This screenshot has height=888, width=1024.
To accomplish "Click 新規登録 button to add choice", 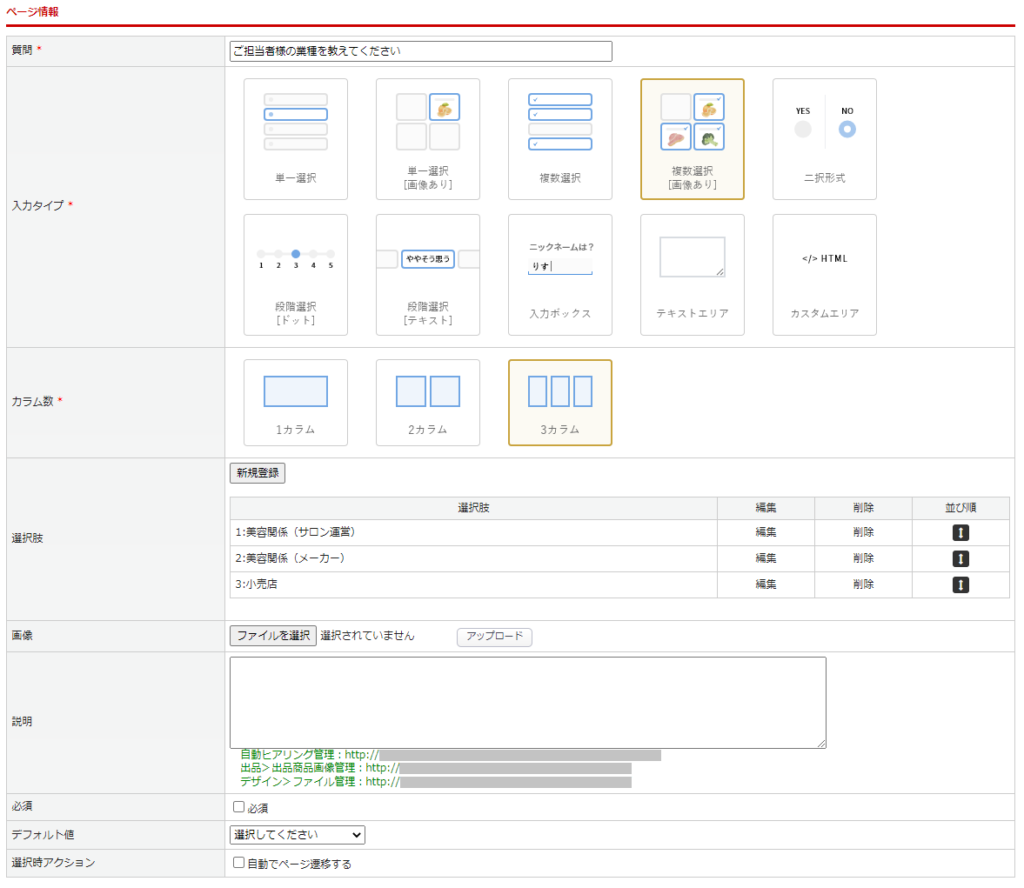I will coord(257,473).
